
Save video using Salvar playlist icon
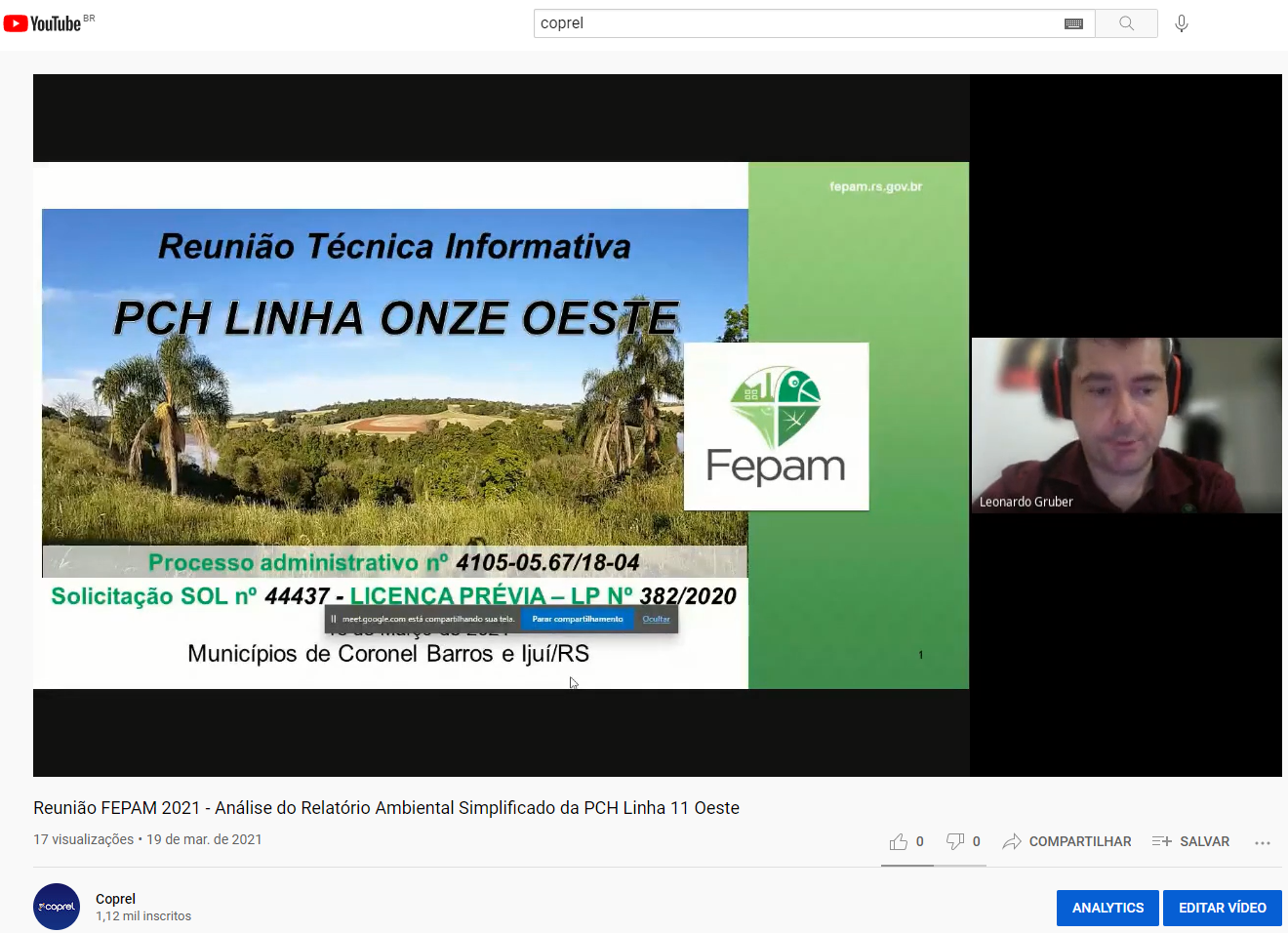pos(1161,841)
